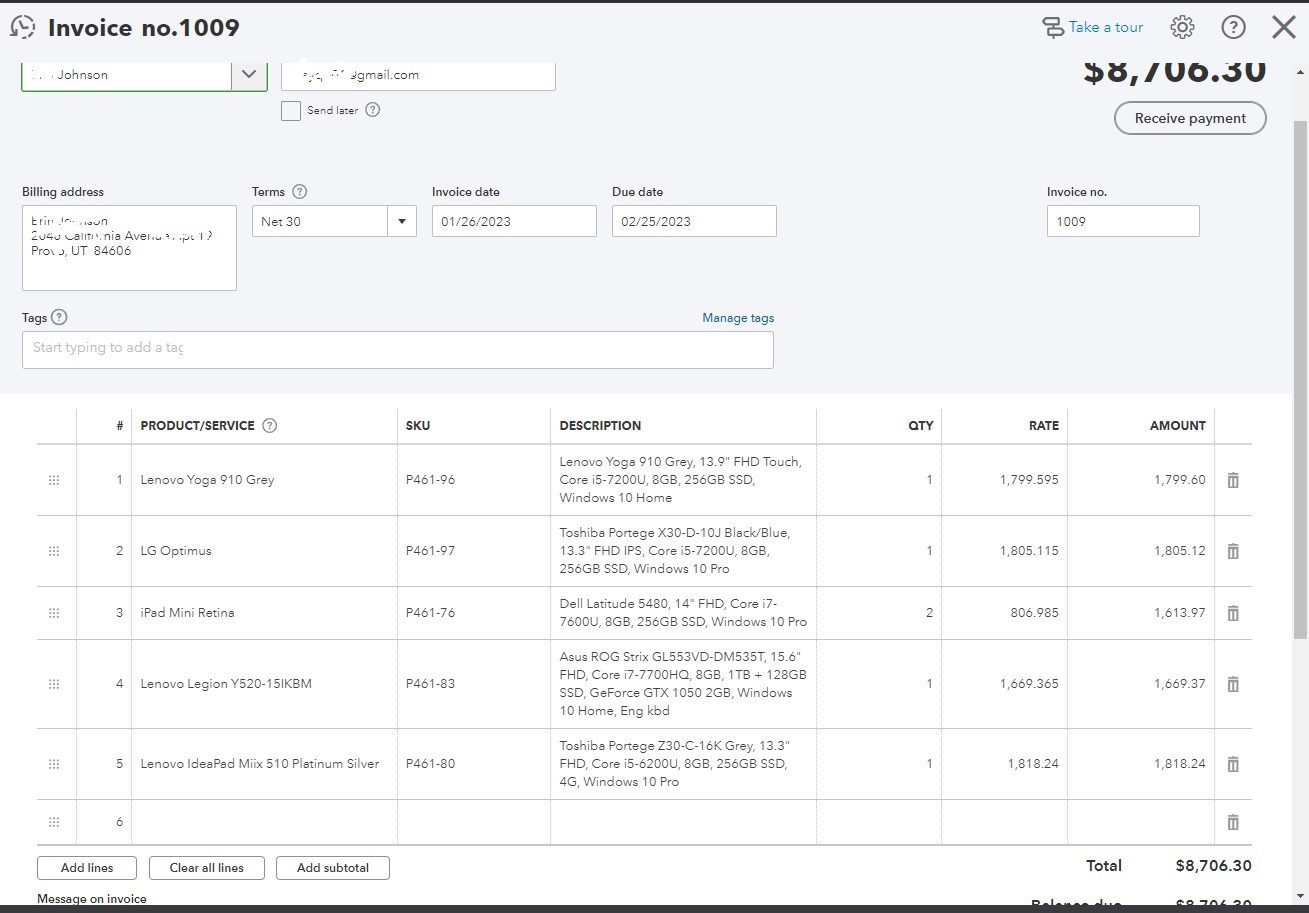Click the Add lines button
Viewport: 1309px width, 913px height.
[x=87, y=868]
